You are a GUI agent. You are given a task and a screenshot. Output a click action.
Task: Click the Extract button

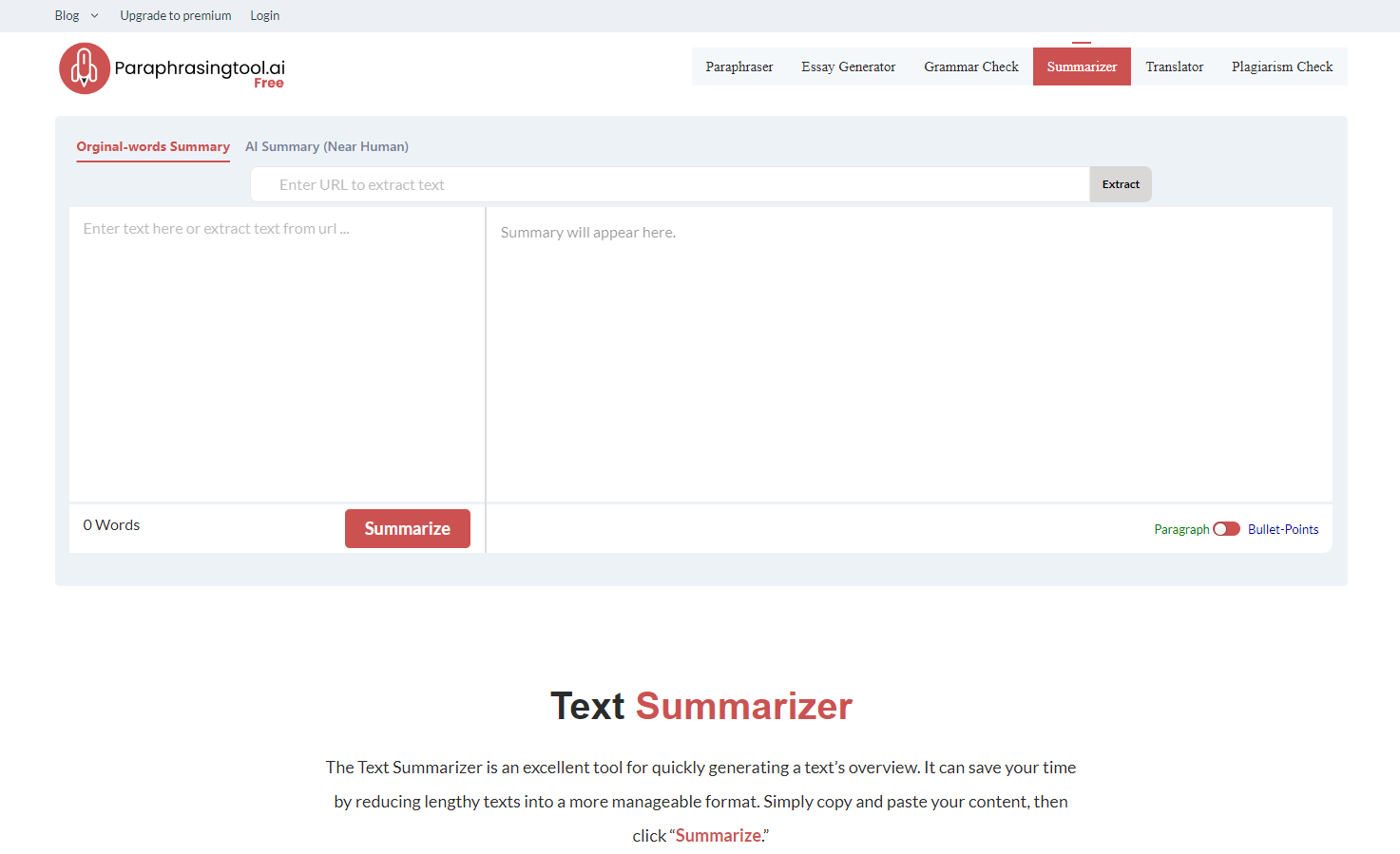click(x=1121, y=184)
